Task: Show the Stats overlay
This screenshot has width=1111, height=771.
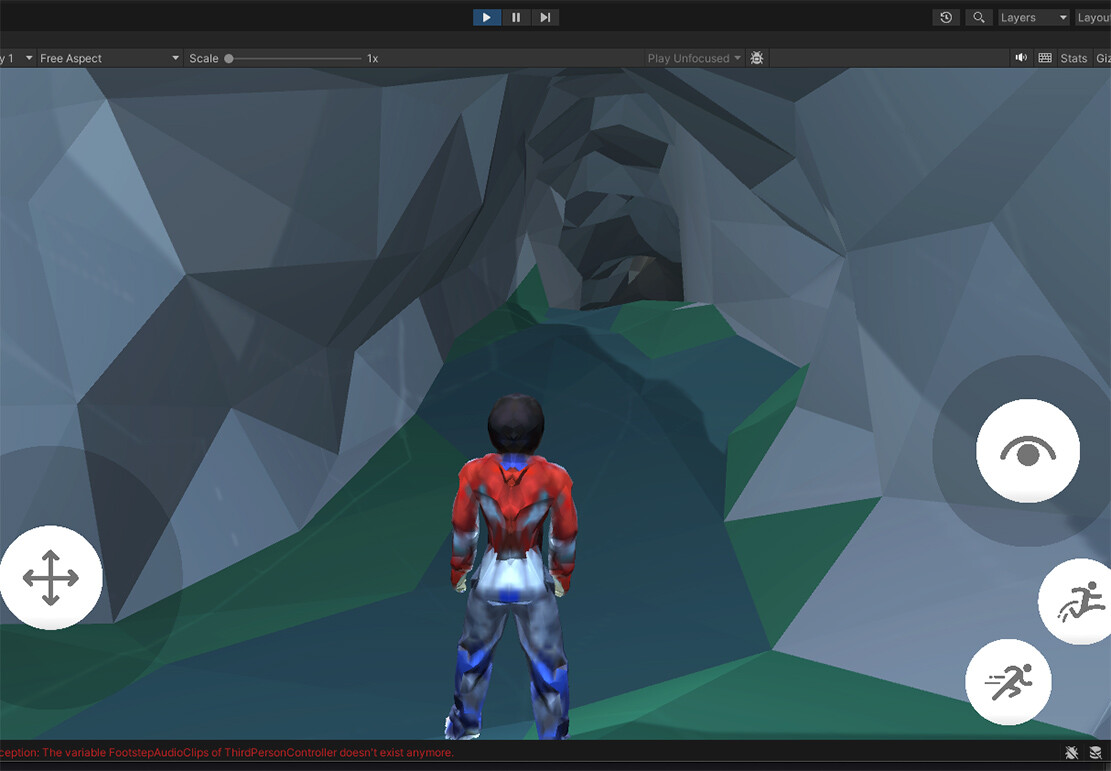Action: pos(1073,58)
